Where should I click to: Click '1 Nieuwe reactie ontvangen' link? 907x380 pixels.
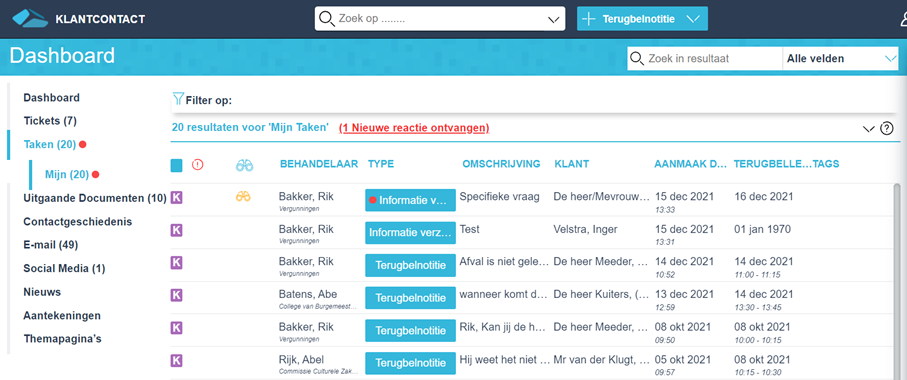(x=414, y=127)
